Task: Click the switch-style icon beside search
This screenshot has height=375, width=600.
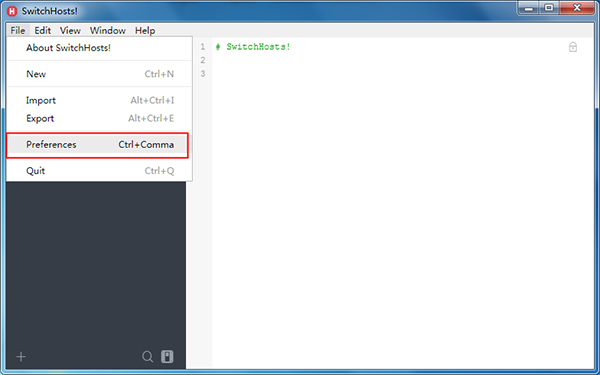Action: pyautogui.click(x=167, y=356)
